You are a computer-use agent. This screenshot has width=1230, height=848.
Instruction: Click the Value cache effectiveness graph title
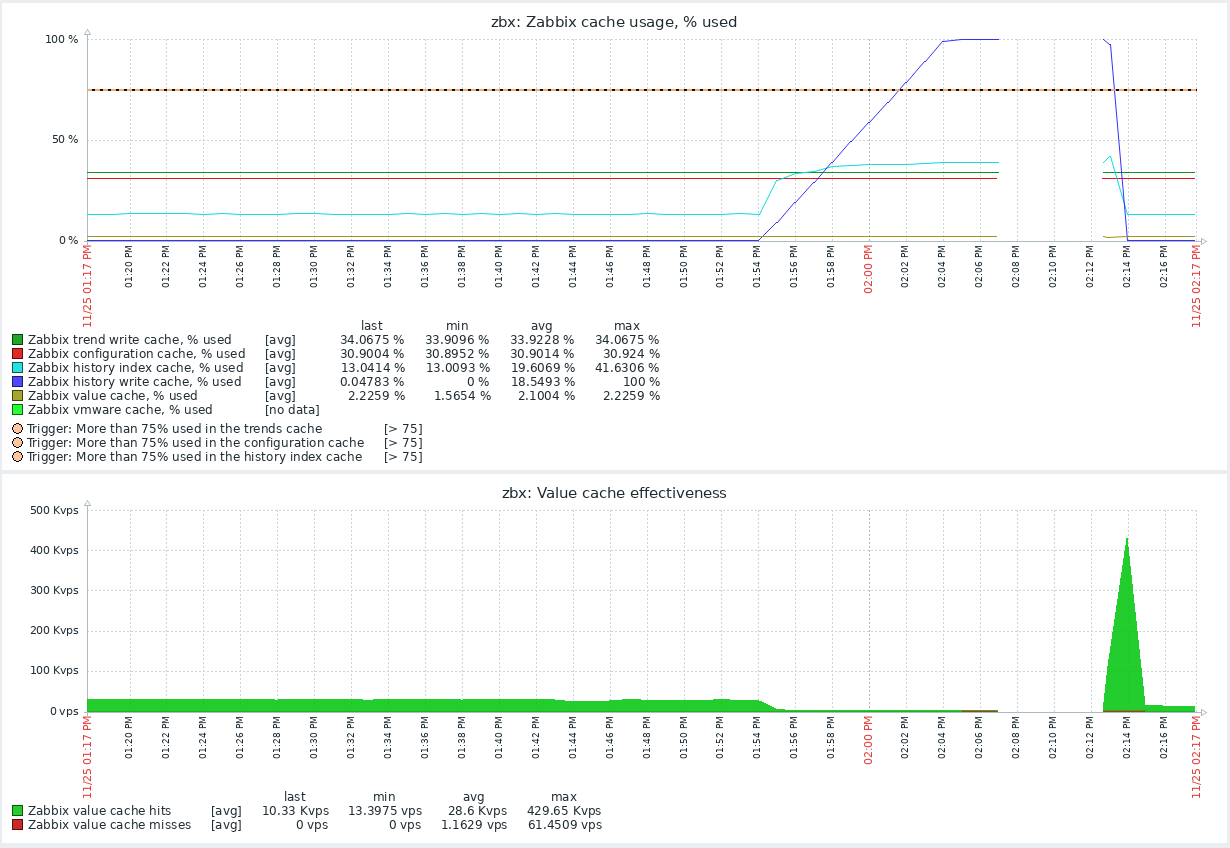pyautogui.click(x=614, y=493)
